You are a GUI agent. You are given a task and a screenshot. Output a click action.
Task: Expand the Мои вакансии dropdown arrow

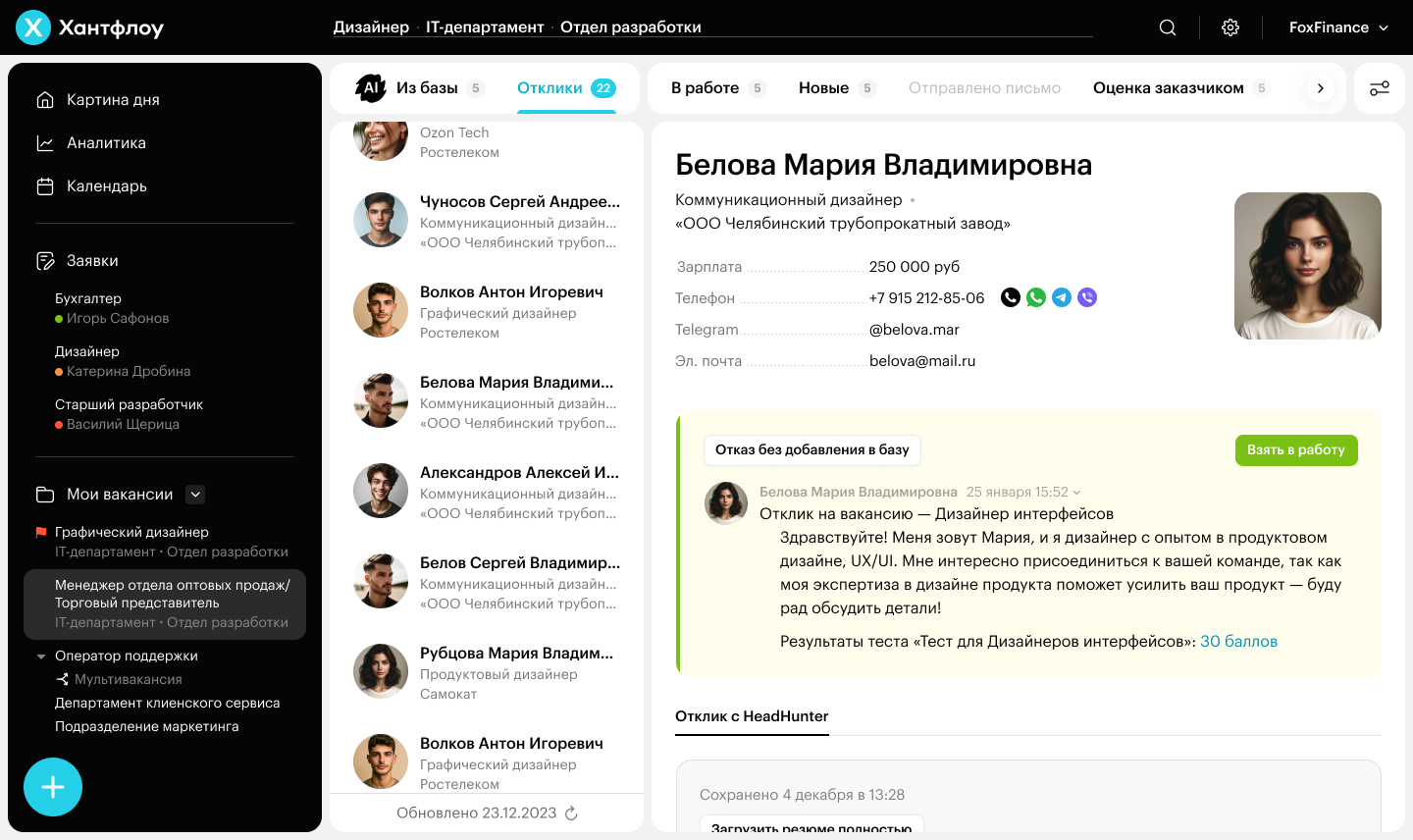pos(195,495)
